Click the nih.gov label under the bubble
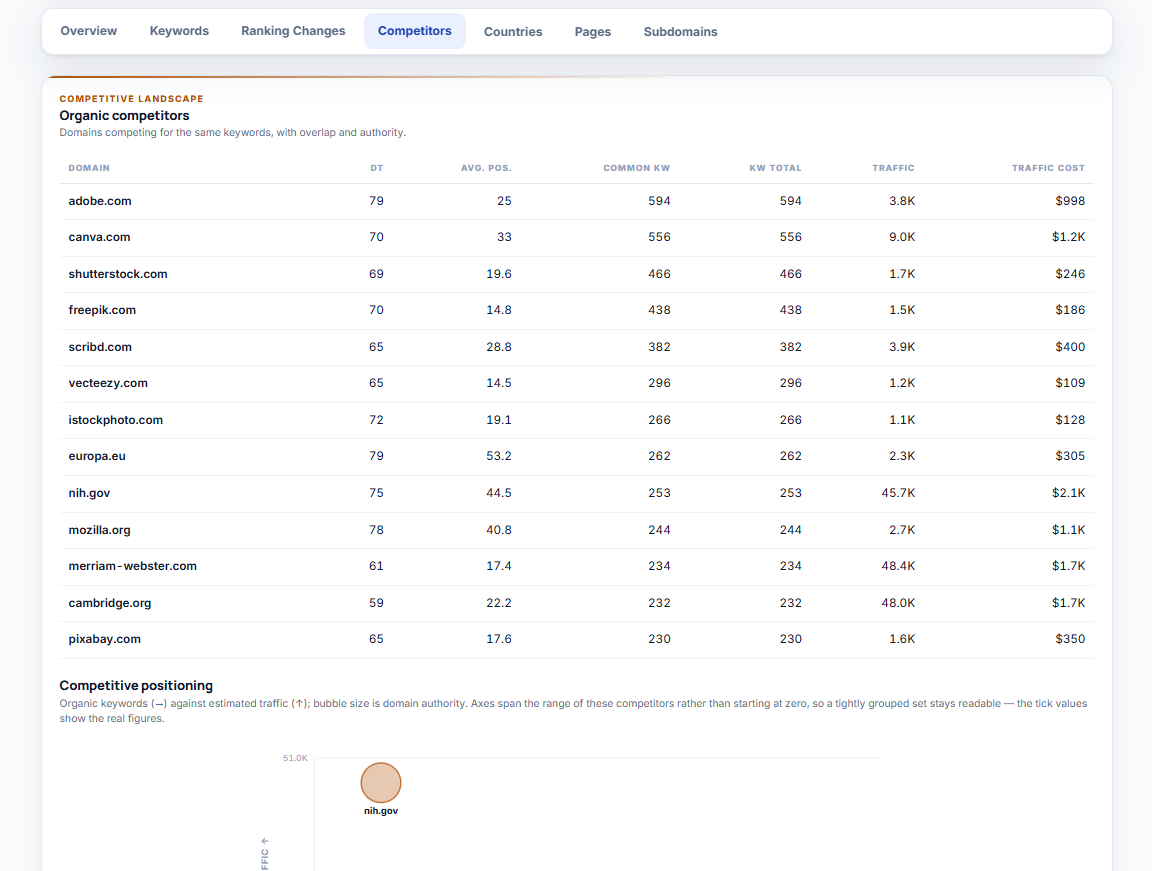 point(381,811)
